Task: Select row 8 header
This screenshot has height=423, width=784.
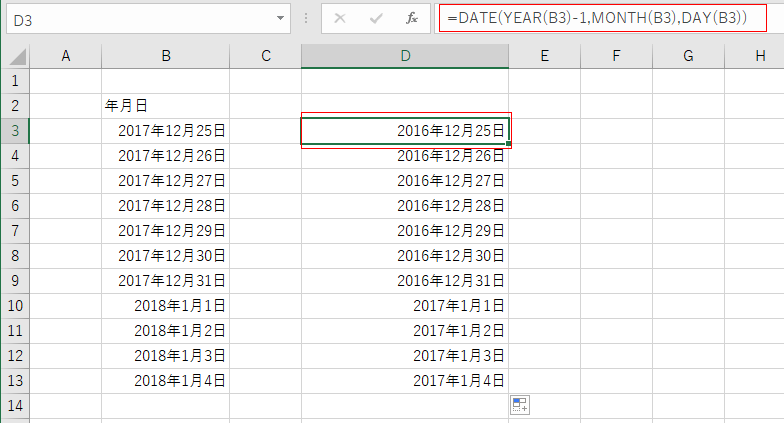Action: (x=15, y=256)
